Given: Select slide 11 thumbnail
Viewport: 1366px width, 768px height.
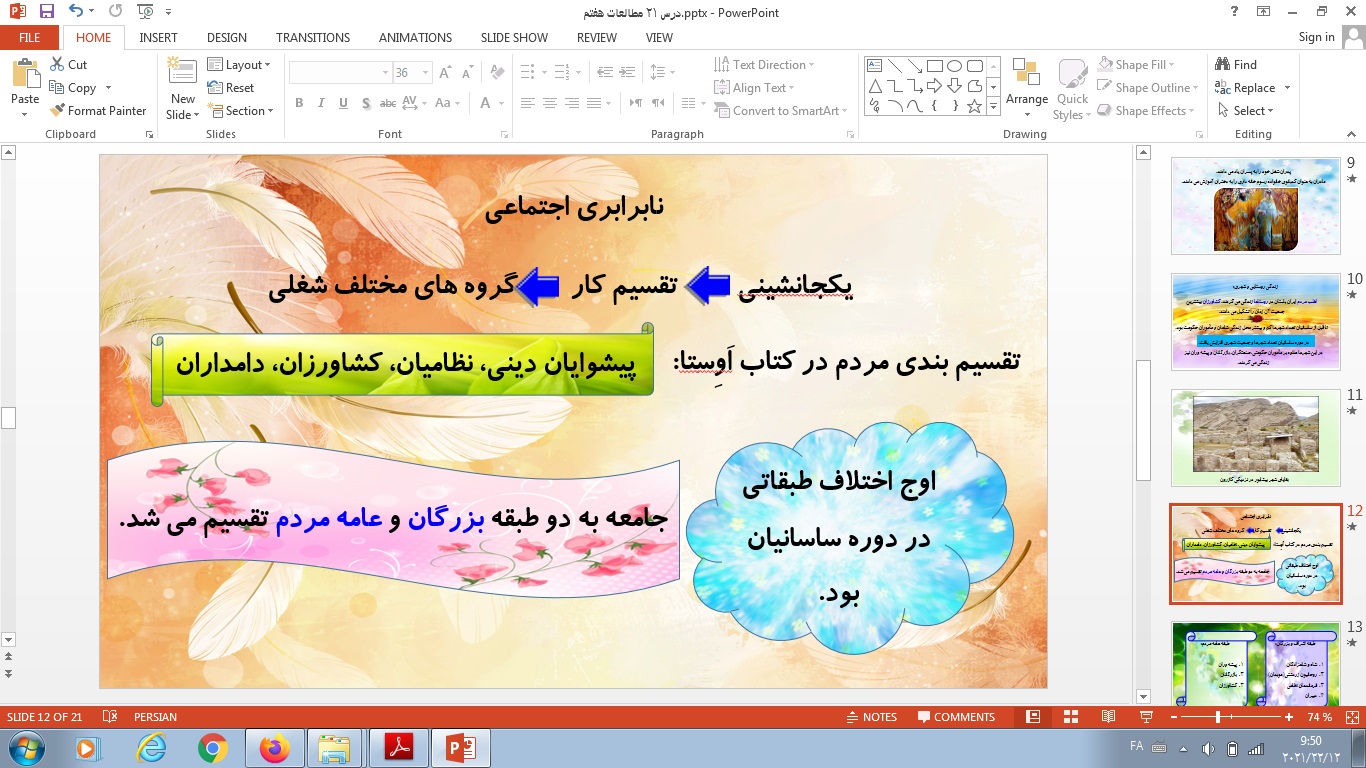Looking at the screenshot, I should (1255, 436).
